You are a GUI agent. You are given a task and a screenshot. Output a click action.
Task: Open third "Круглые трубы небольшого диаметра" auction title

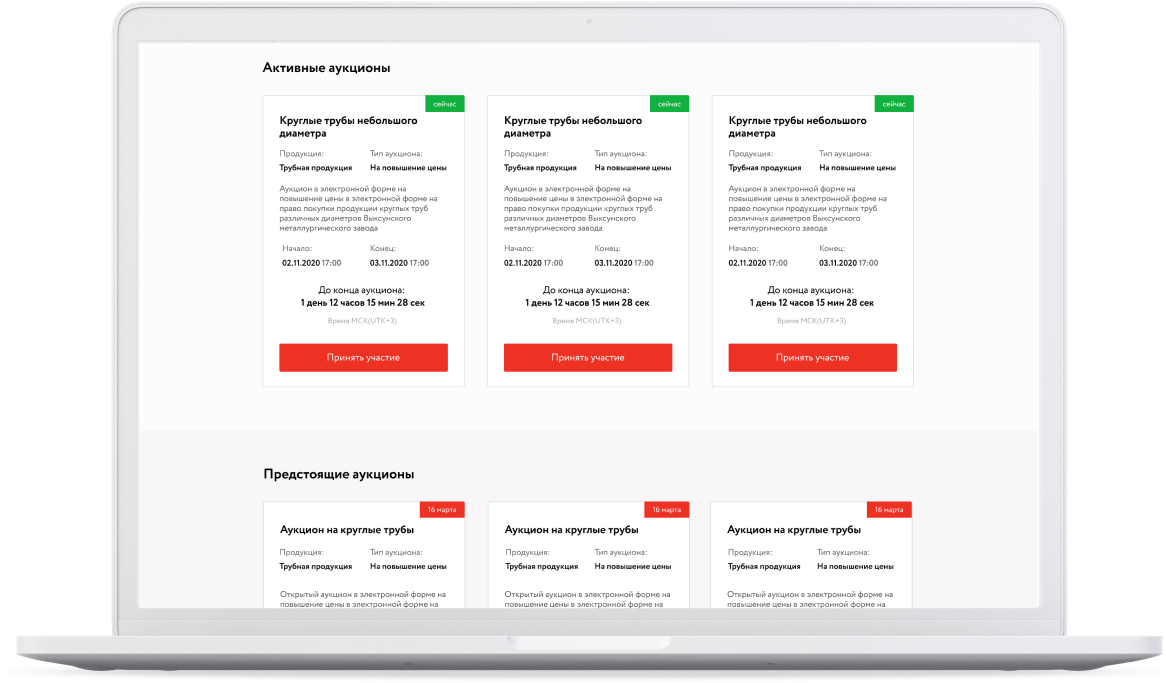point(797,126)
